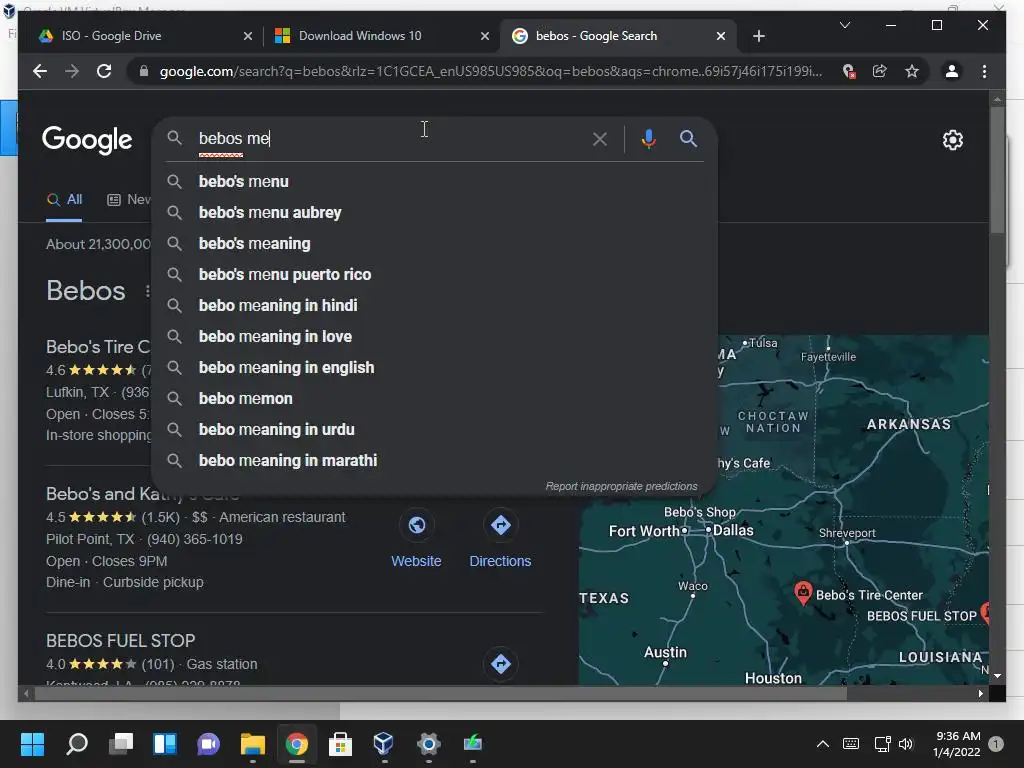Select the "bebo's menu aubrey" suggestion
The image size is (1024, 768).
click(x=434, y=212)
